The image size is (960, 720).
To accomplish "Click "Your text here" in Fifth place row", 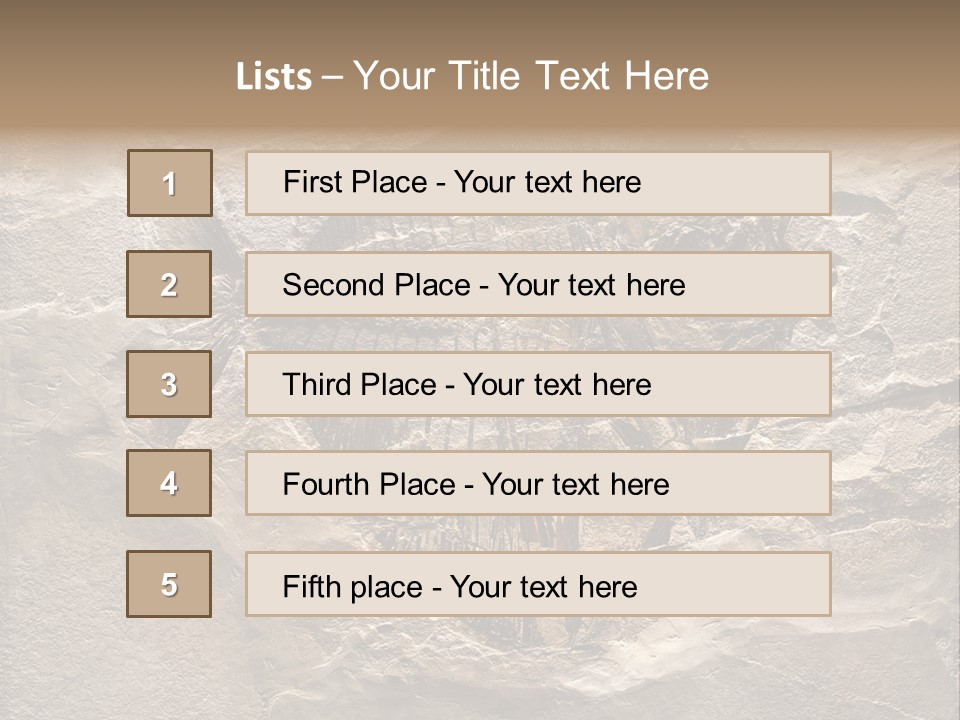I will point(543,586).
